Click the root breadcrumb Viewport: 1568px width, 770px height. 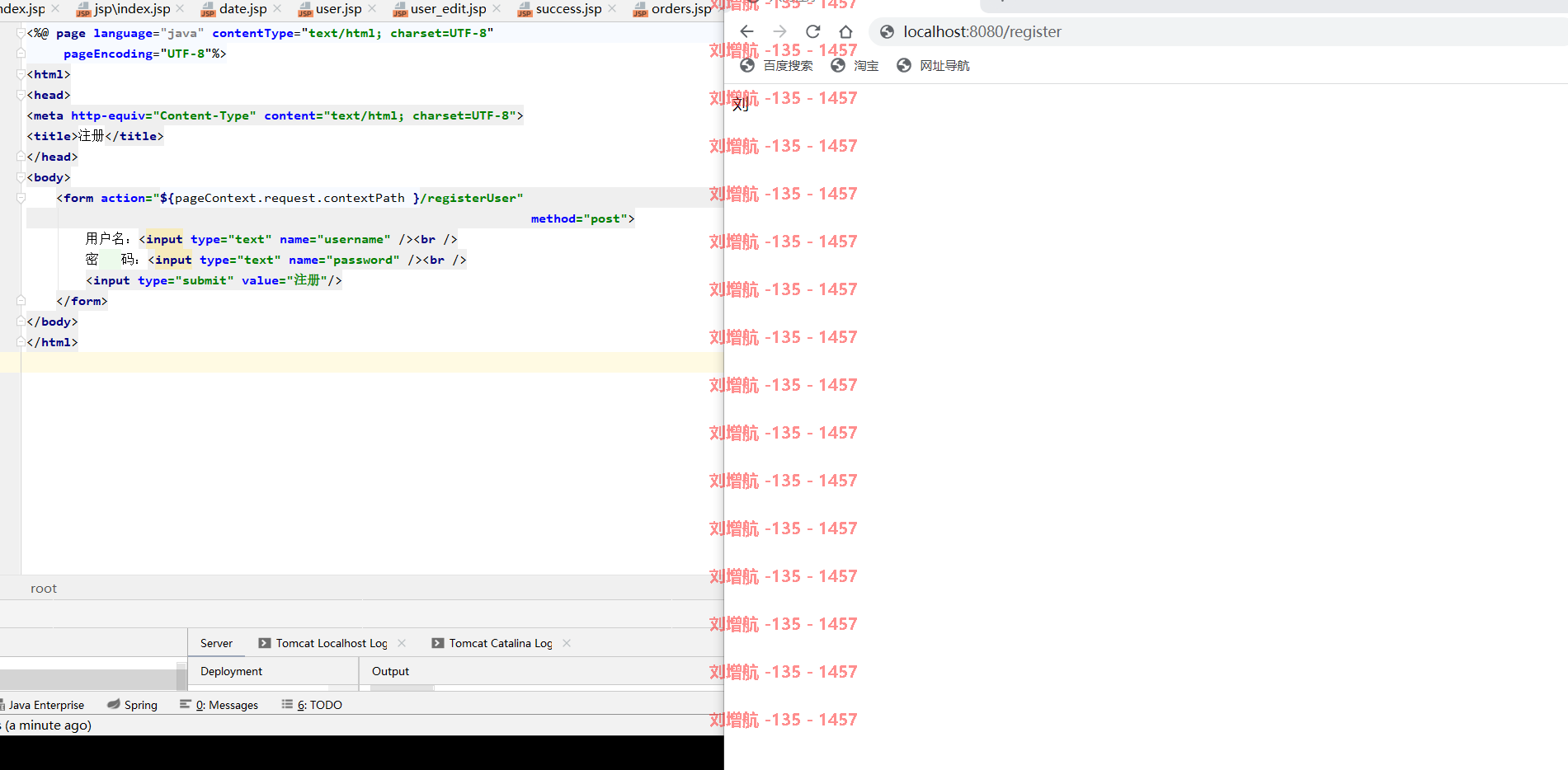pos(44,589)
